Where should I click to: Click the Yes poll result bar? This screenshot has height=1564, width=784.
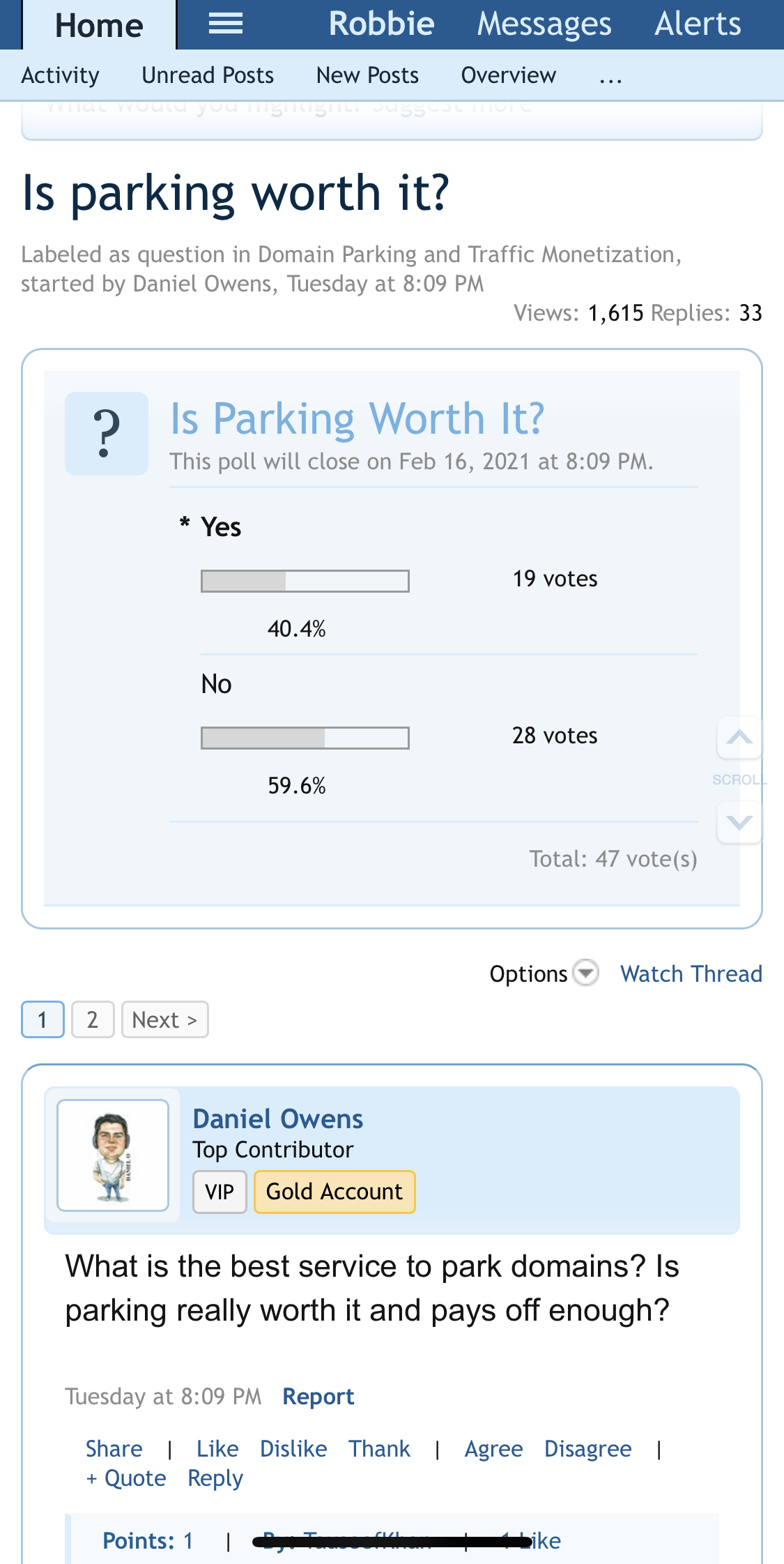pos(305,581)
